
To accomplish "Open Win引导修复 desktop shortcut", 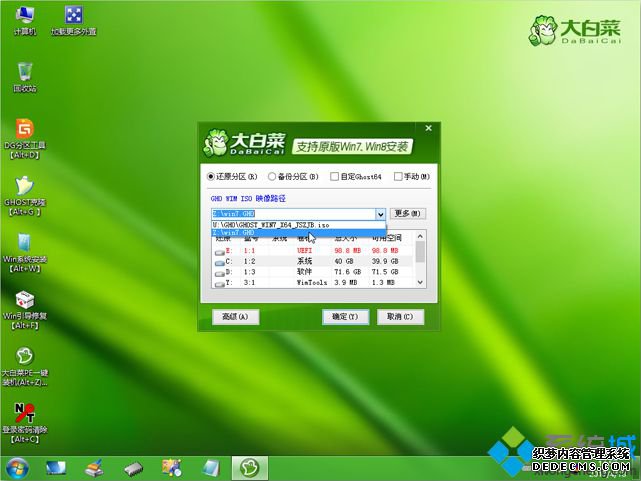I will [25, 310].
